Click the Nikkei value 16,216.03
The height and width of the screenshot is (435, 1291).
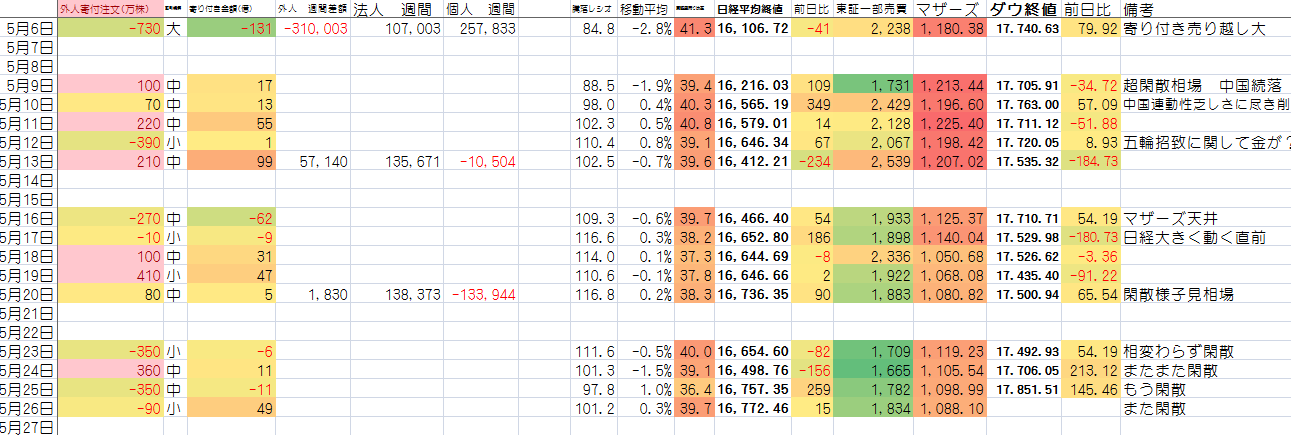pyautogui.click(x=752, y=86)
